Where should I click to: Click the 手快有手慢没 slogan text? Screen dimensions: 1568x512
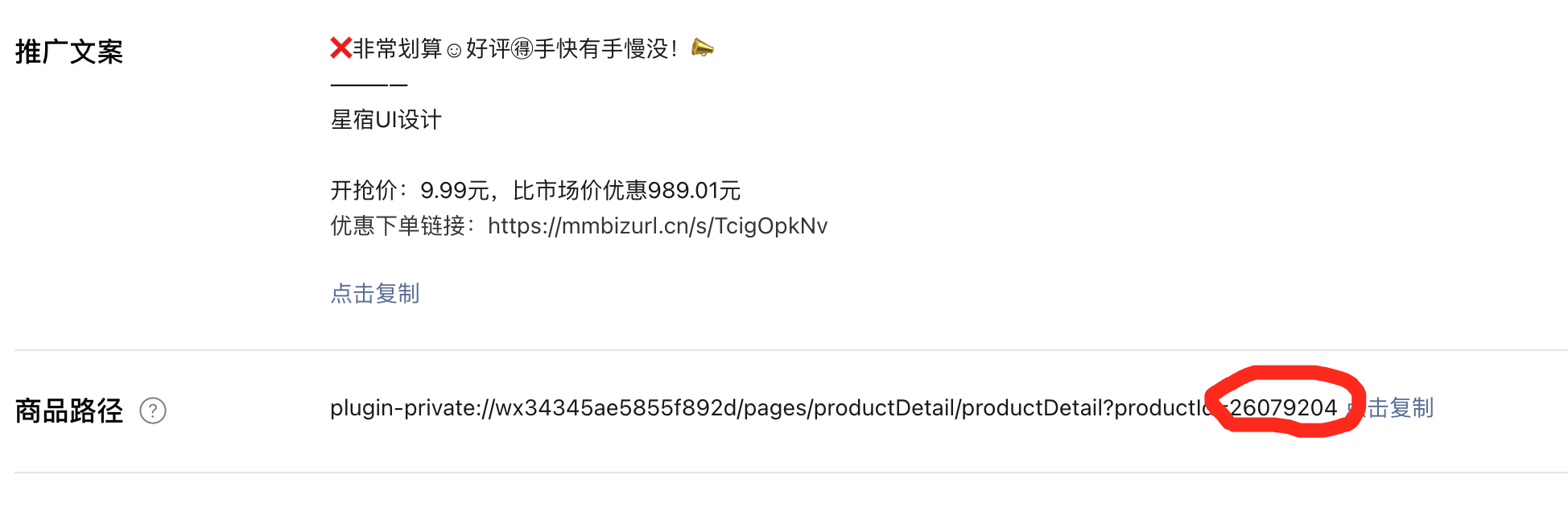[601, 49]
